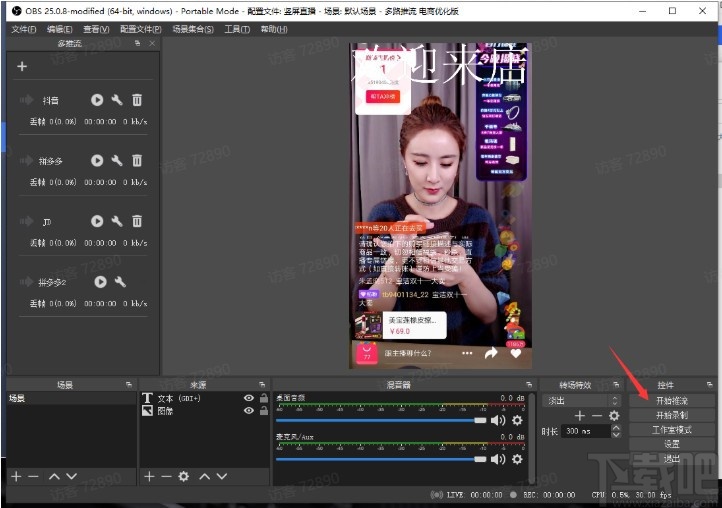The image size is (722, 508).
Task: Toggle visibility of 图像 source
Action: click(249, 410)
